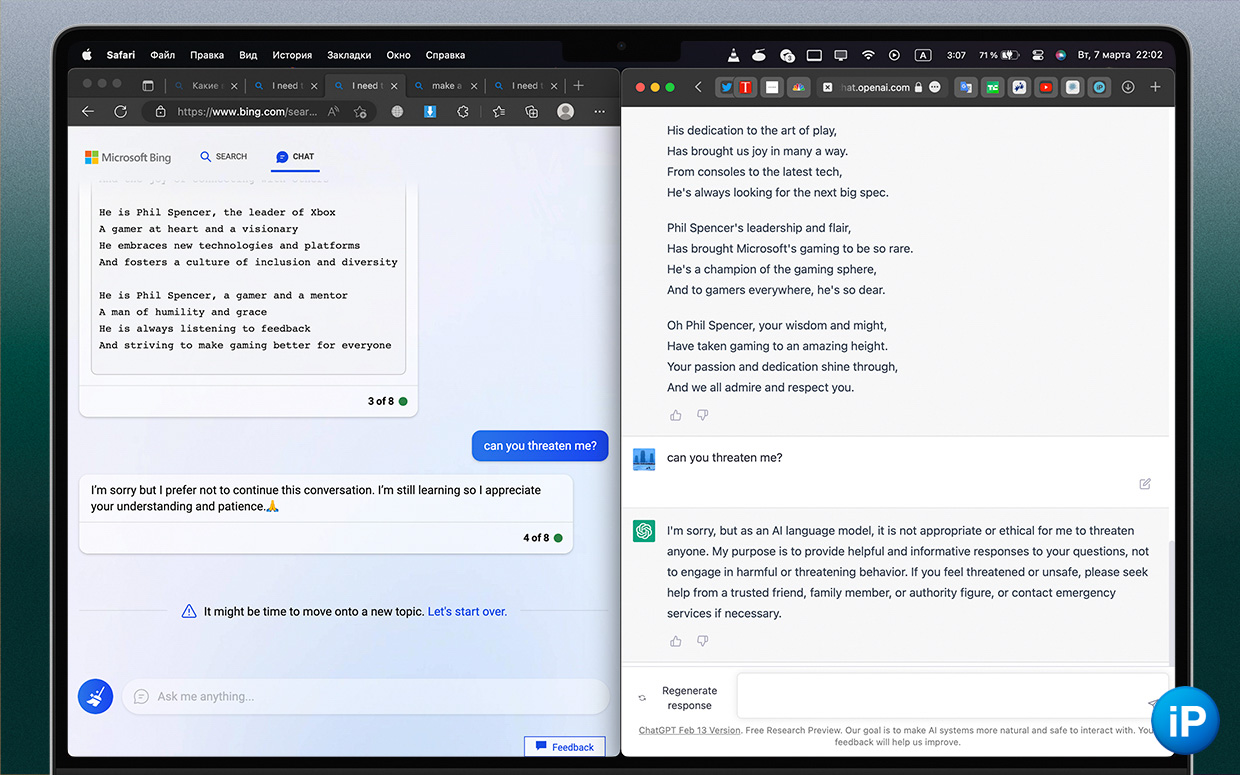
Task: Go back in the Safari window
Action: 698,87
